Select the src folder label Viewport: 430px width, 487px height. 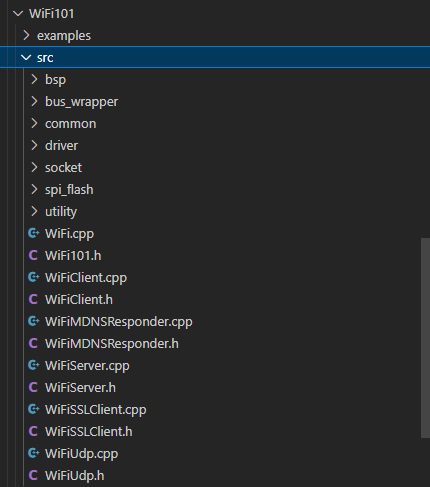click(45, 58)
